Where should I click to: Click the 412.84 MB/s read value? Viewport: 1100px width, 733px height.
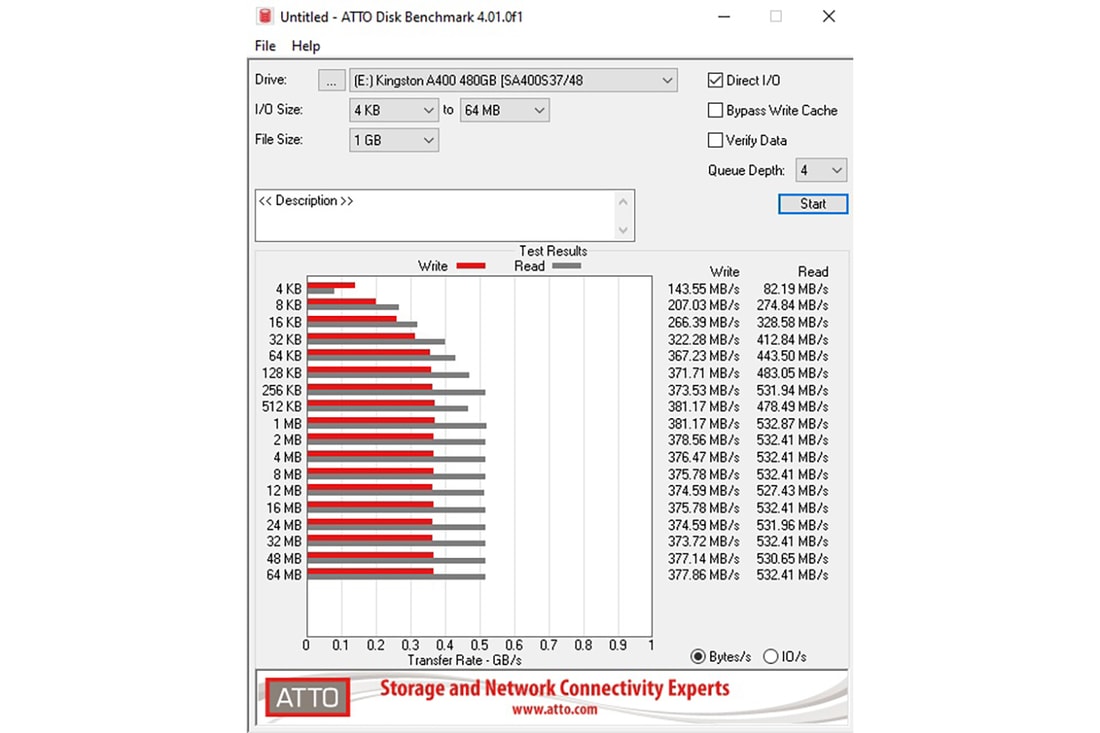click(x=792, y=339)
